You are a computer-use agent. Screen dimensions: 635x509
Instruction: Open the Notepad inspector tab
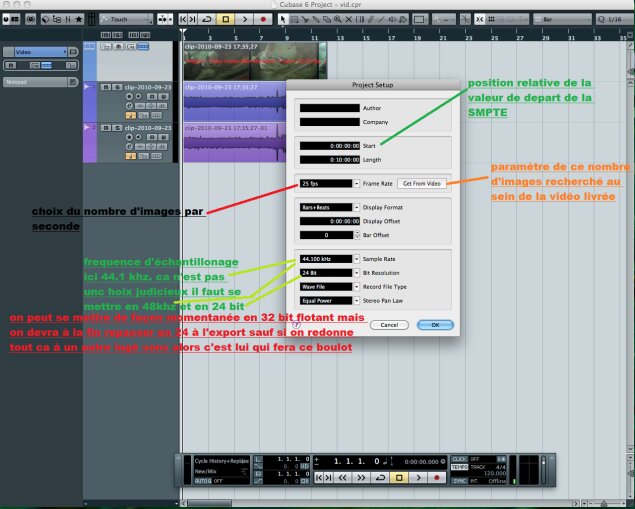point(35,82)
